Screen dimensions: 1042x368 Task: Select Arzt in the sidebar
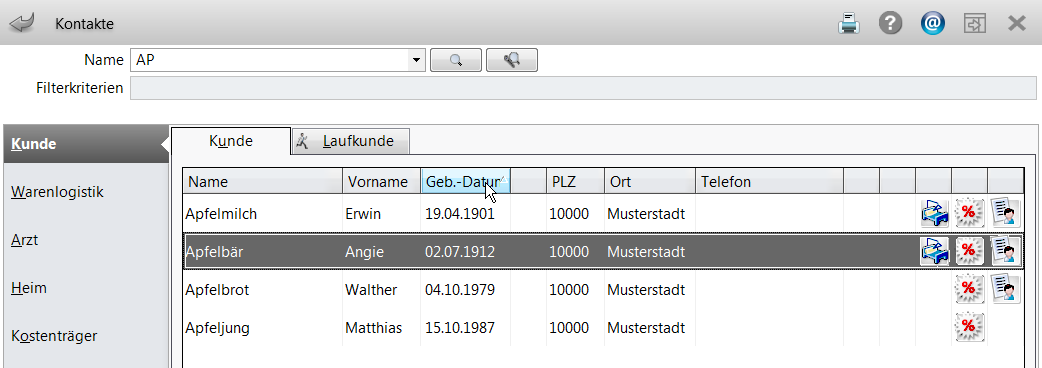25,240
